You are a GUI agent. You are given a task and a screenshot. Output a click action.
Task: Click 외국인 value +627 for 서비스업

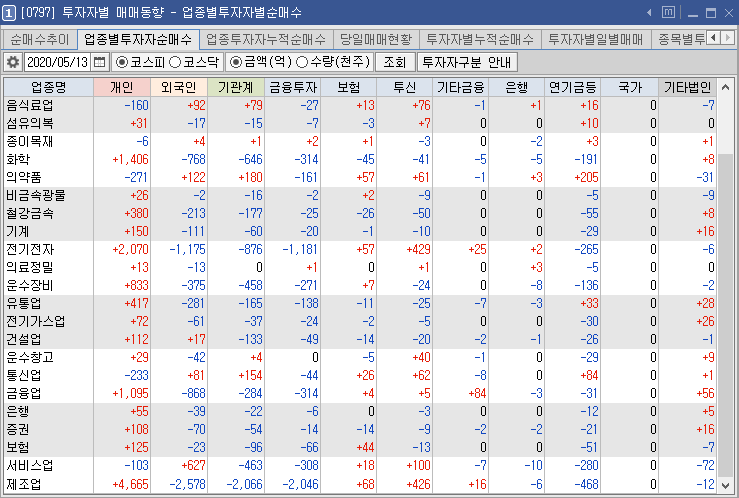coord(193,465)
